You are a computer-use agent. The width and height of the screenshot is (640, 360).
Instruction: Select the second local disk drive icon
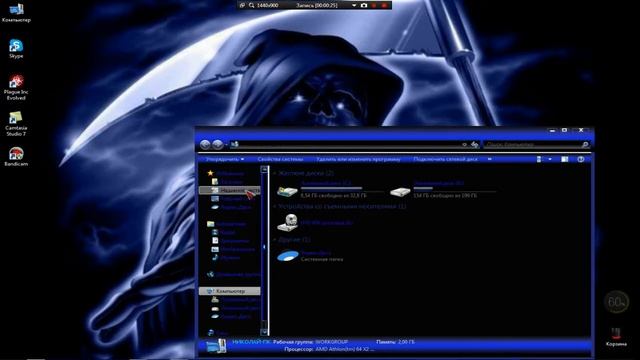(400, 191)
